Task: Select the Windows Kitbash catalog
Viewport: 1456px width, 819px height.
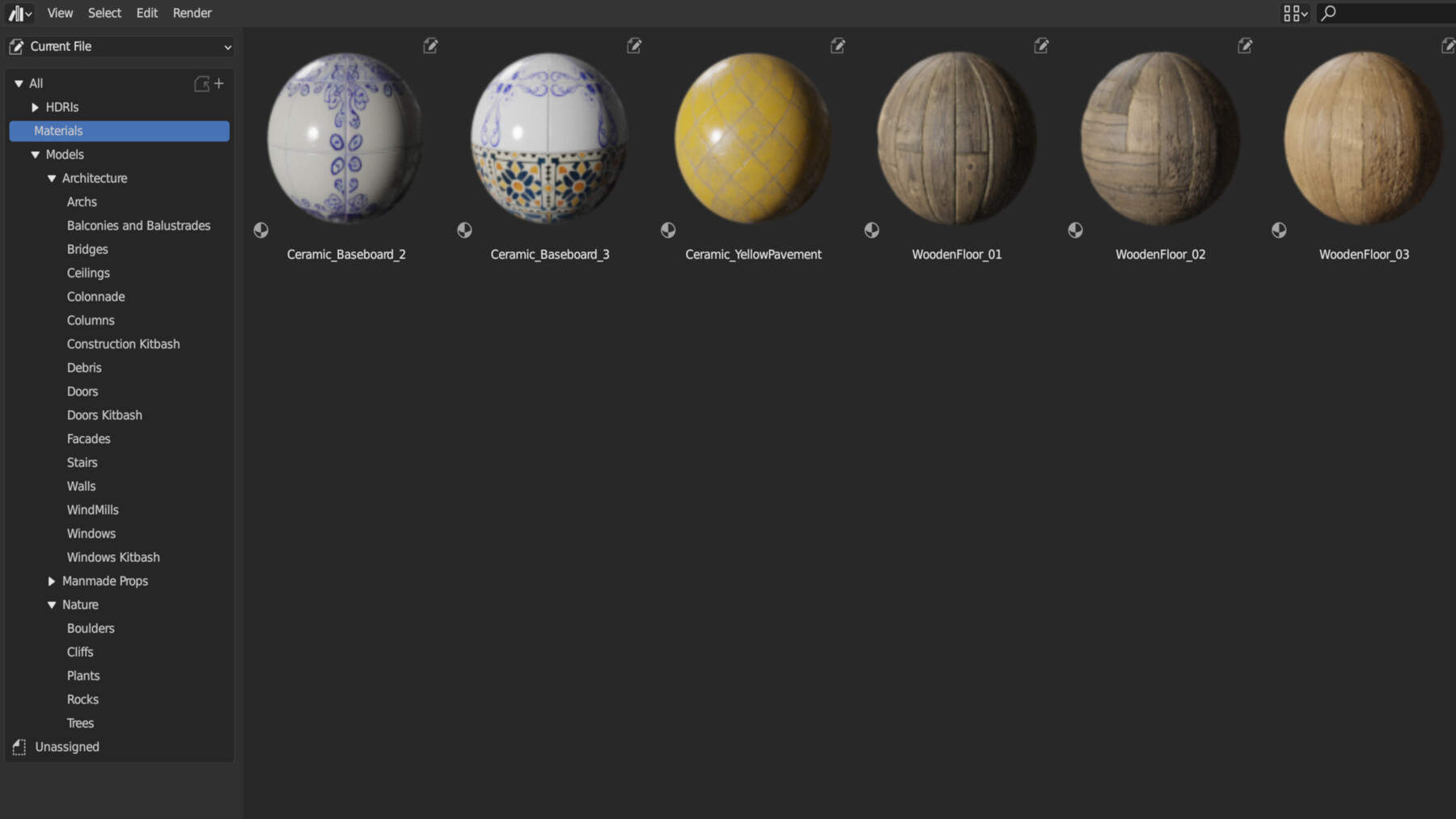Action: 113,557
